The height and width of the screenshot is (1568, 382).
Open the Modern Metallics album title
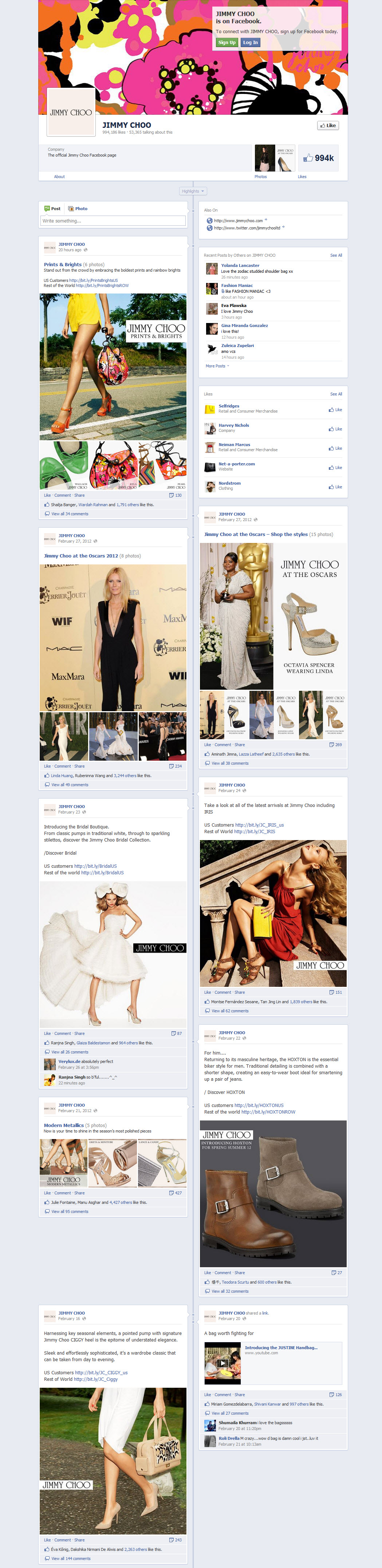click(64, 1125)
